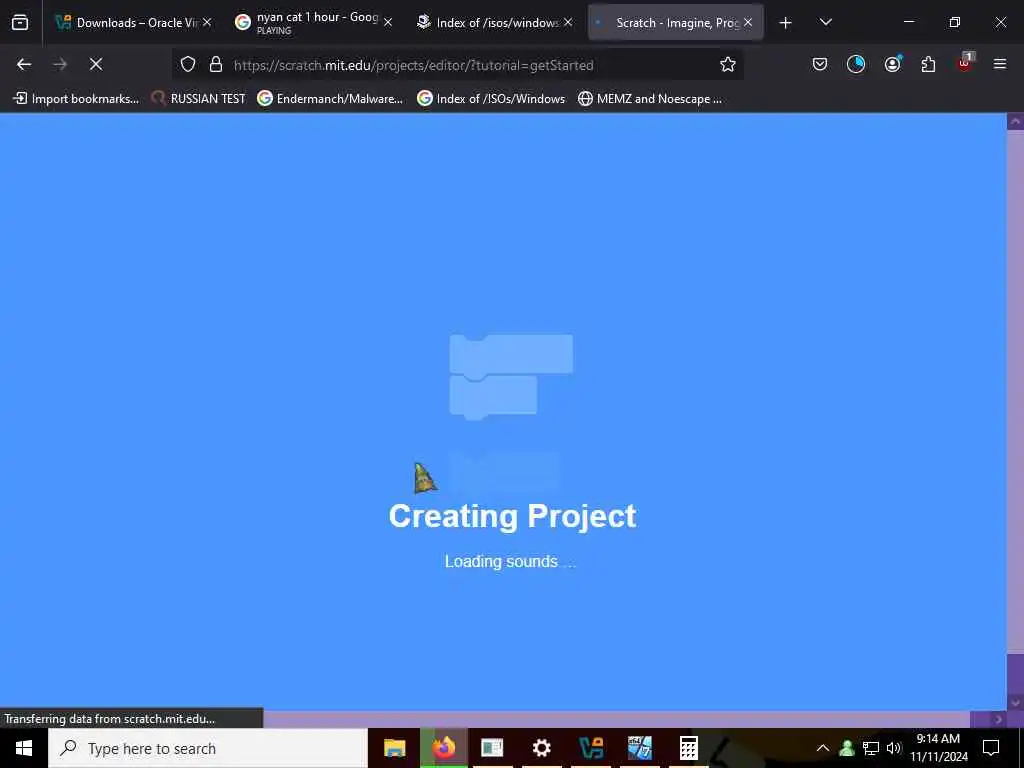Click PLAYING audio indicator on nyan cat tab
This screenshot has height=768, width=1024.
pos(274,31)
